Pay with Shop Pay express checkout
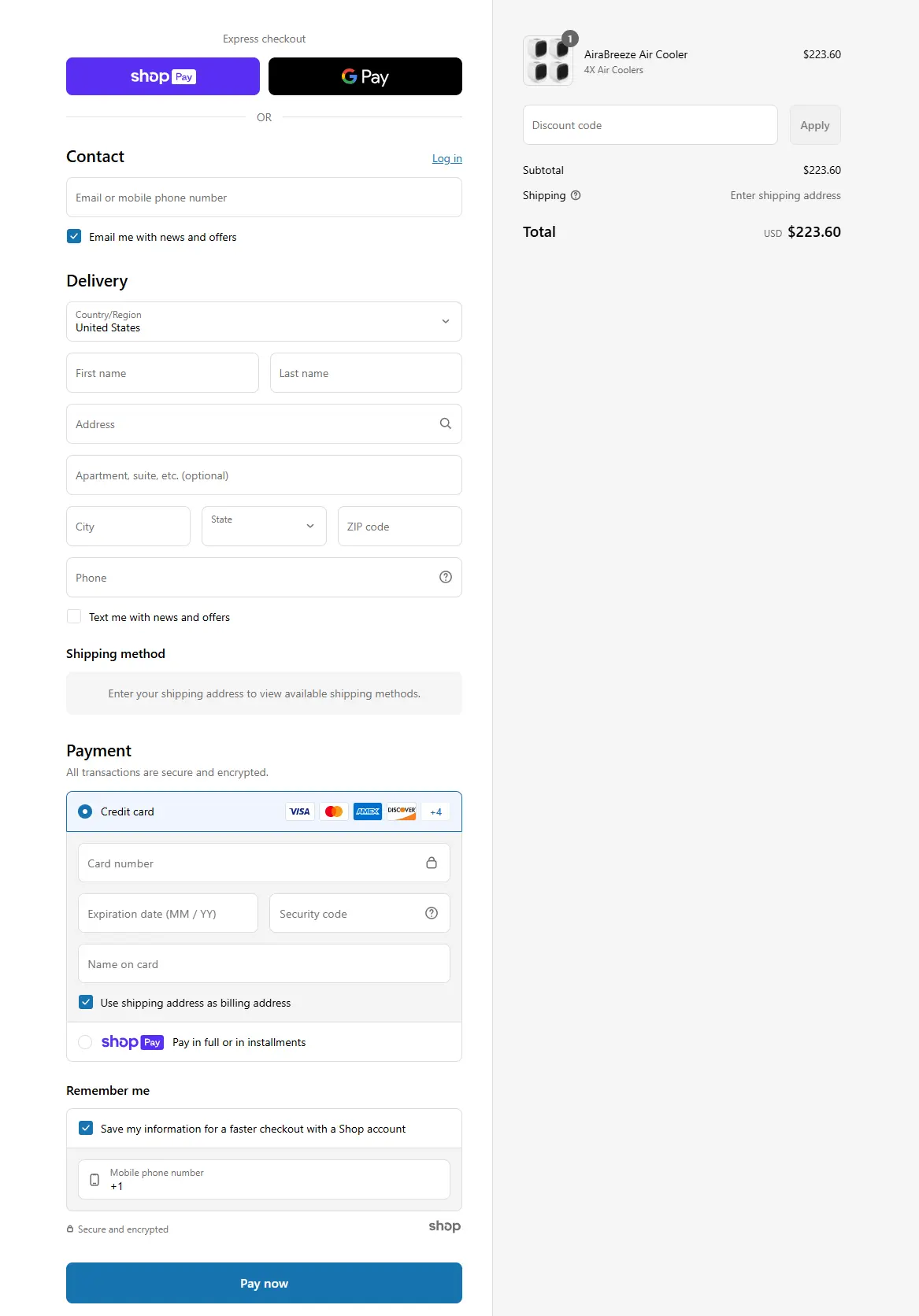 pos(163,76)
